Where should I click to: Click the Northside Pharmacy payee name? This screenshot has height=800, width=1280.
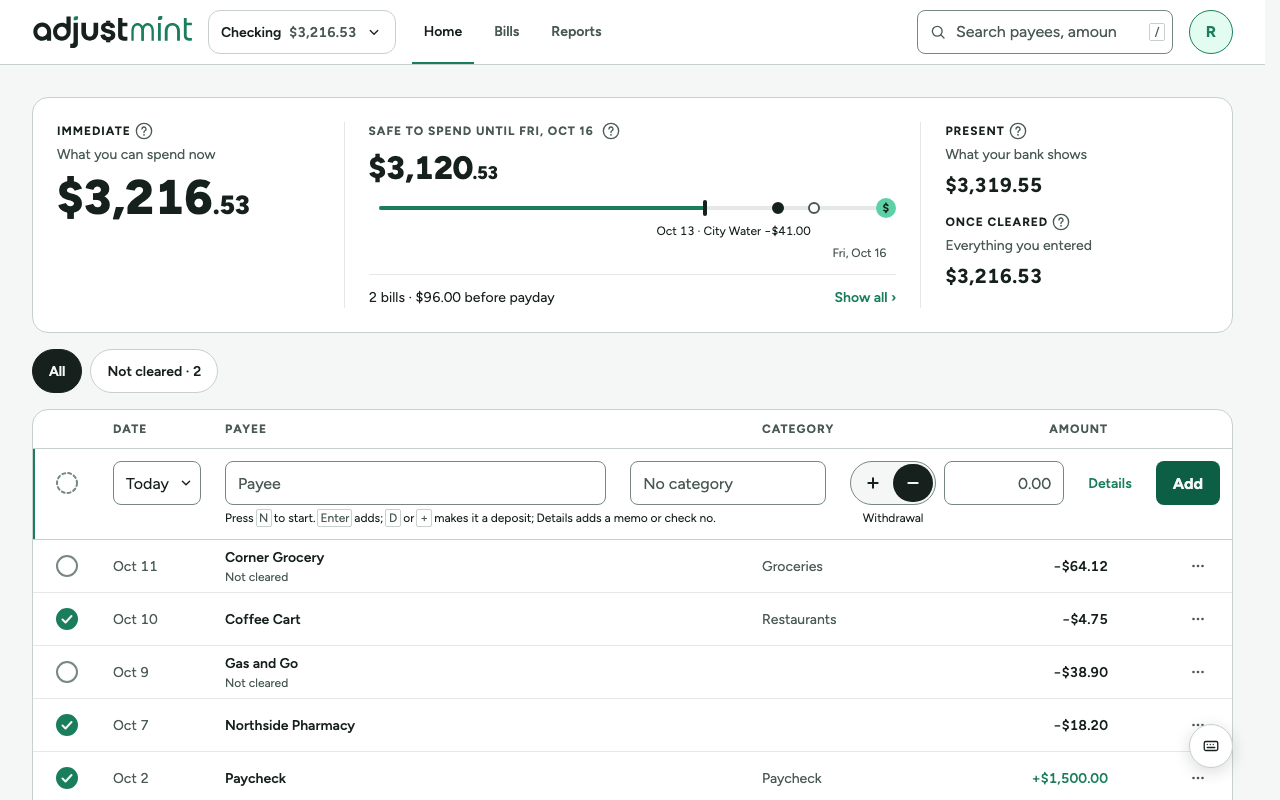pos(290,725)
